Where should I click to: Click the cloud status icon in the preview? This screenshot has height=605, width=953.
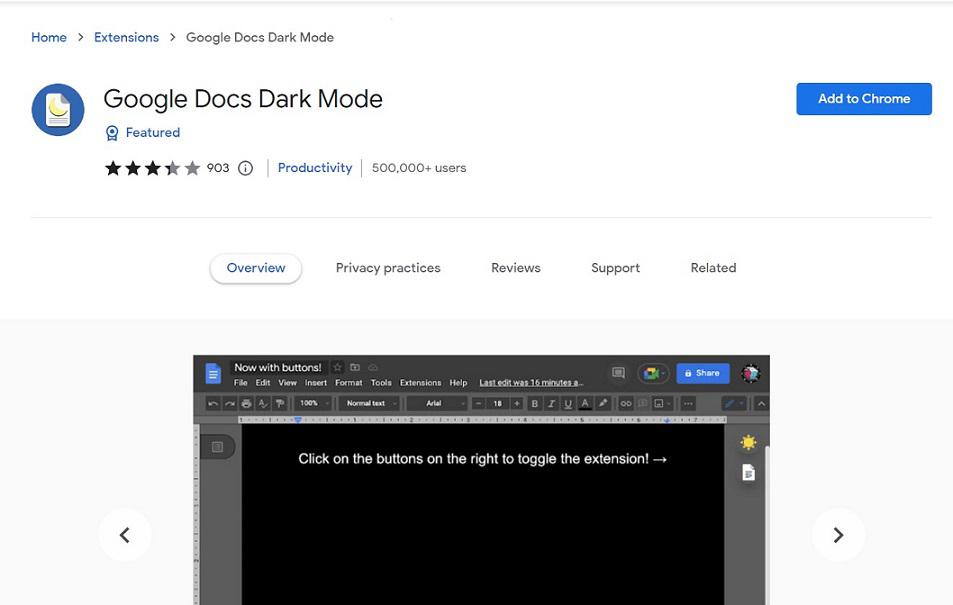[x=373, y=367]
